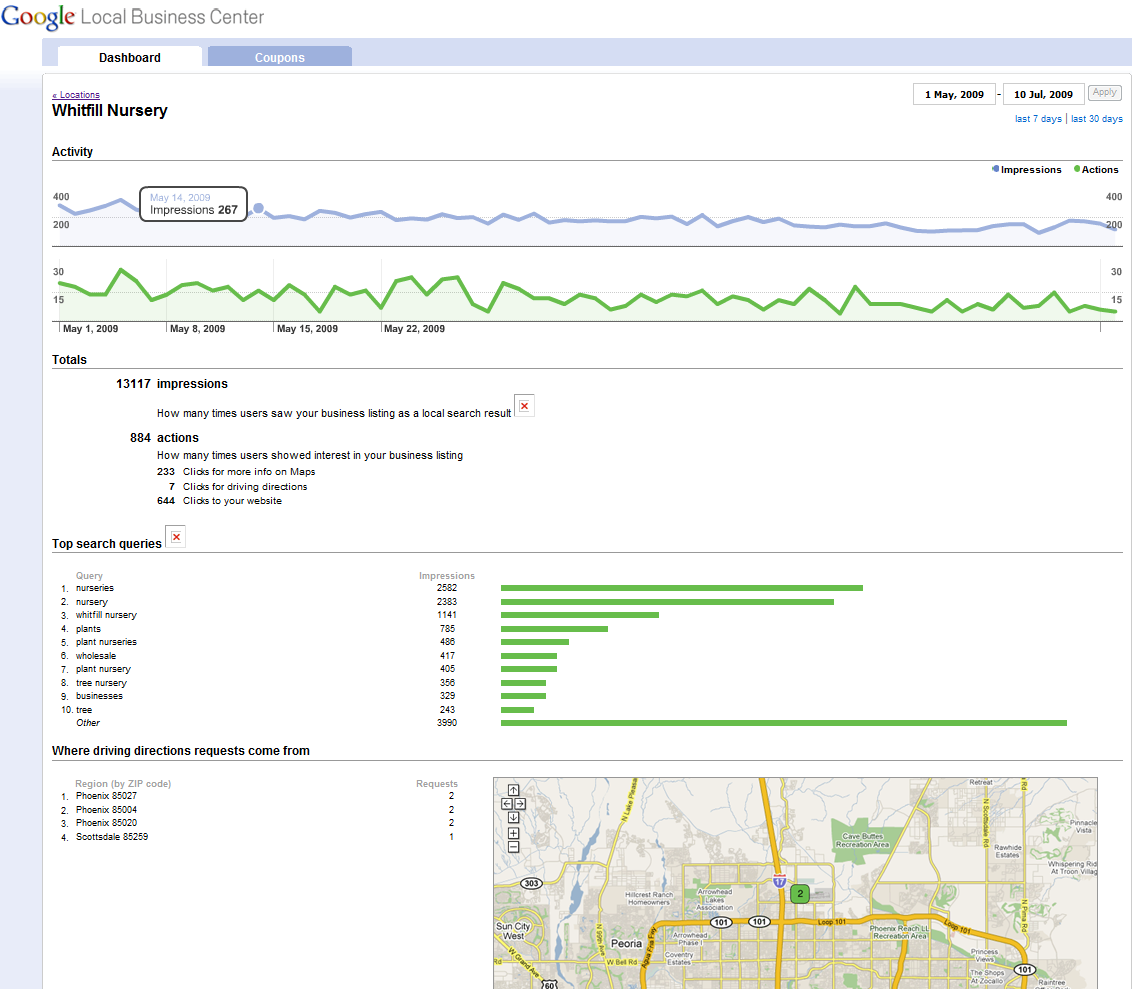
Task: Select the "plant nursery" query at rank 7
Action: click(103, 669)
